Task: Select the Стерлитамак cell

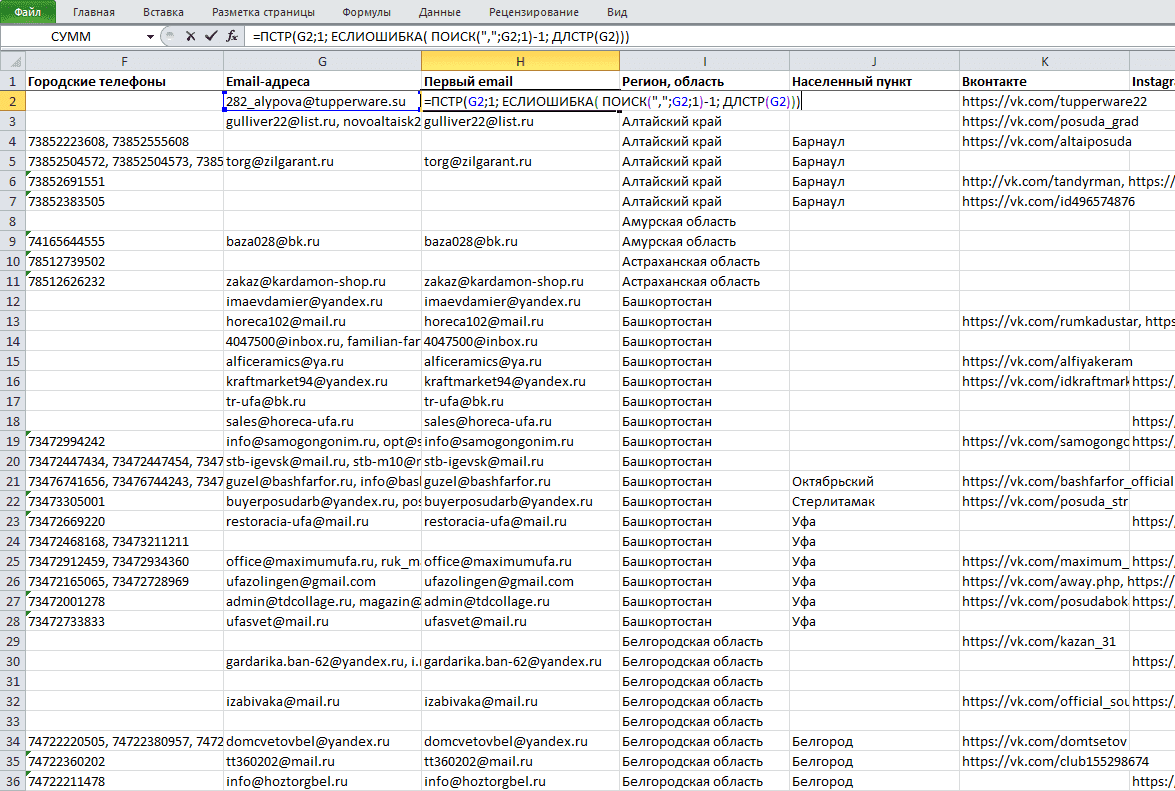Action: tap(874, 501)
